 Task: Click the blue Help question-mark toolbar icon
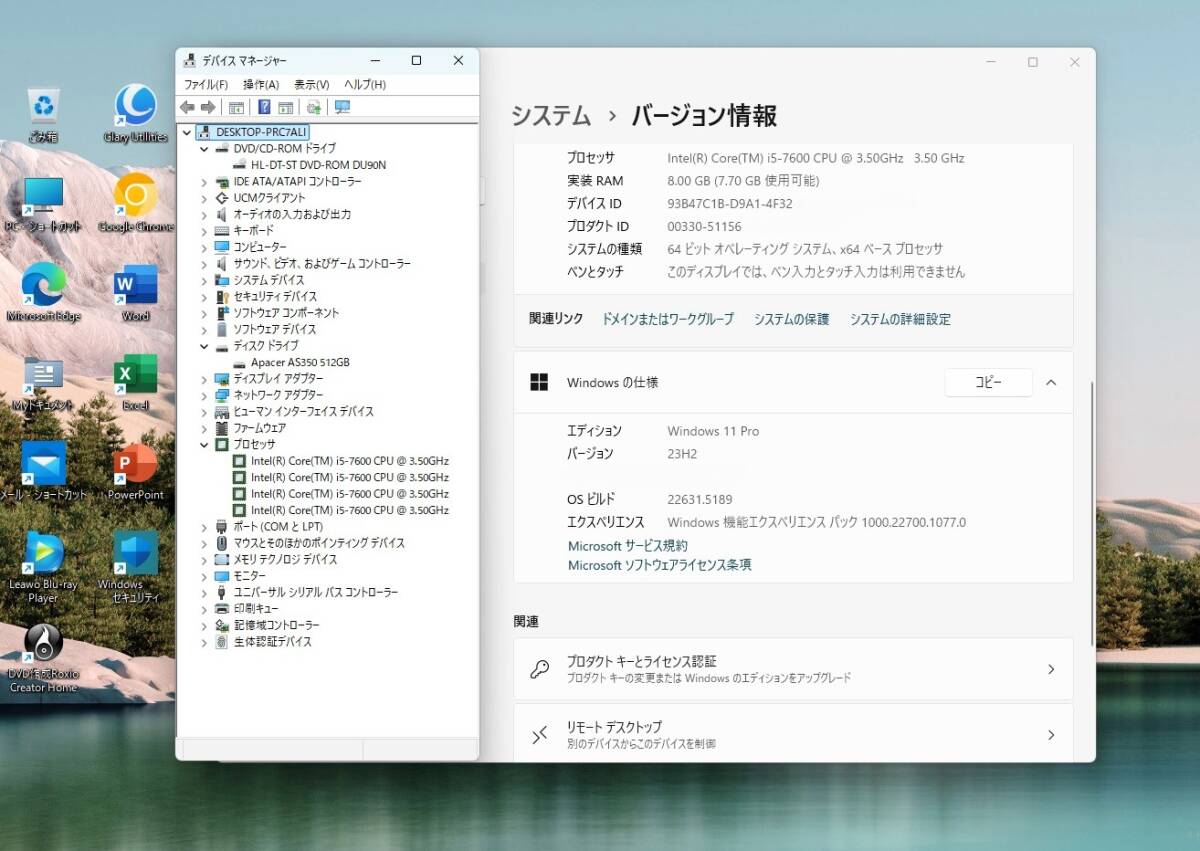coord(264,107)
